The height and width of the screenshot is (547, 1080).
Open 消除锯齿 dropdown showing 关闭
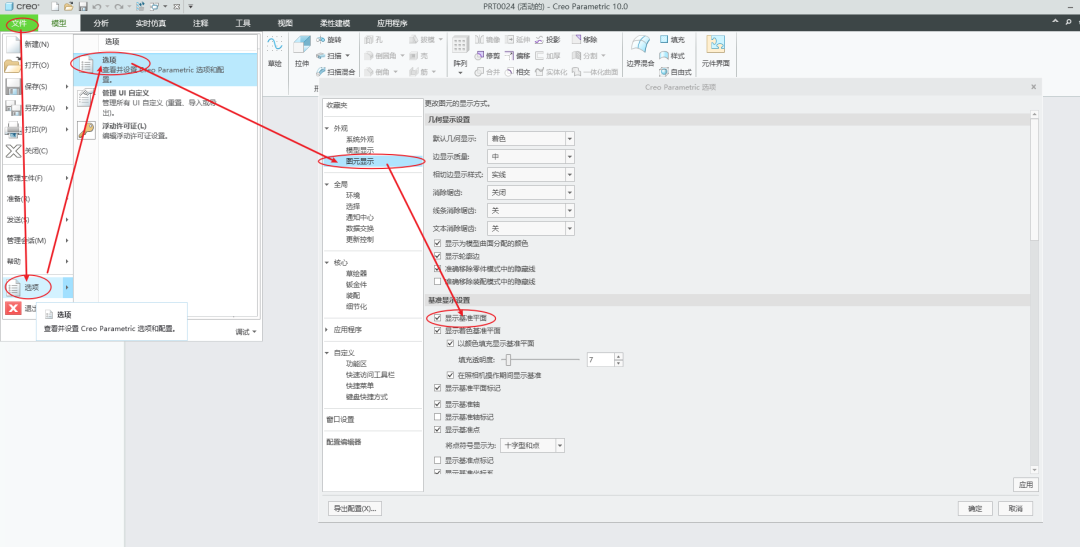(x=530, y=192)
